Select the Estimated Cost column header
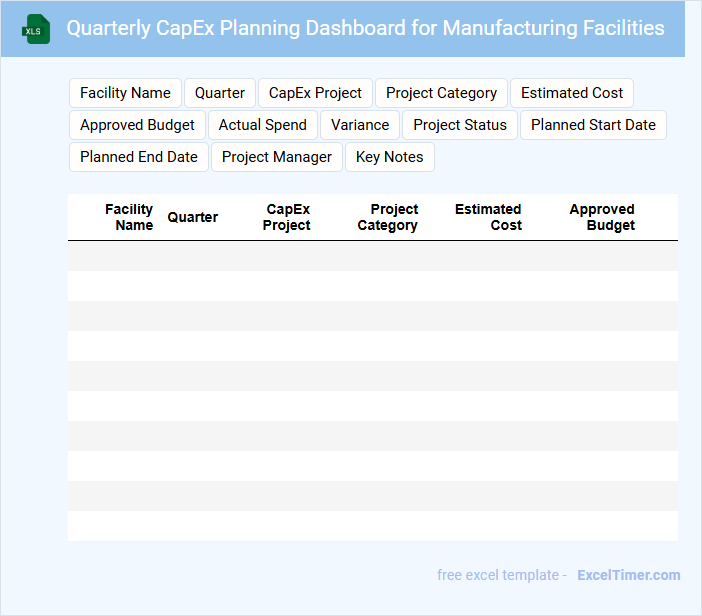The width and height of the screenshot is (702, 616). tap(488, 217)
